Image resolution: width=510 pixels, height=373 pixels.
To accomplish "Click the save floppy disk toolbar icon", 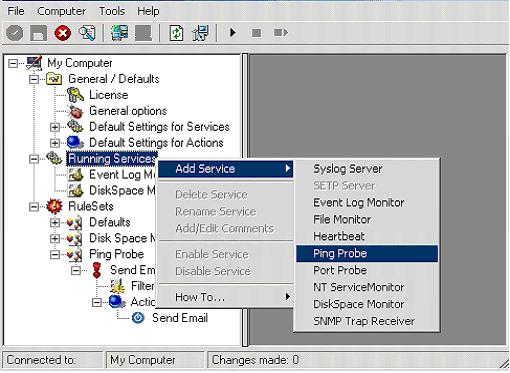I will coord(38,33).
